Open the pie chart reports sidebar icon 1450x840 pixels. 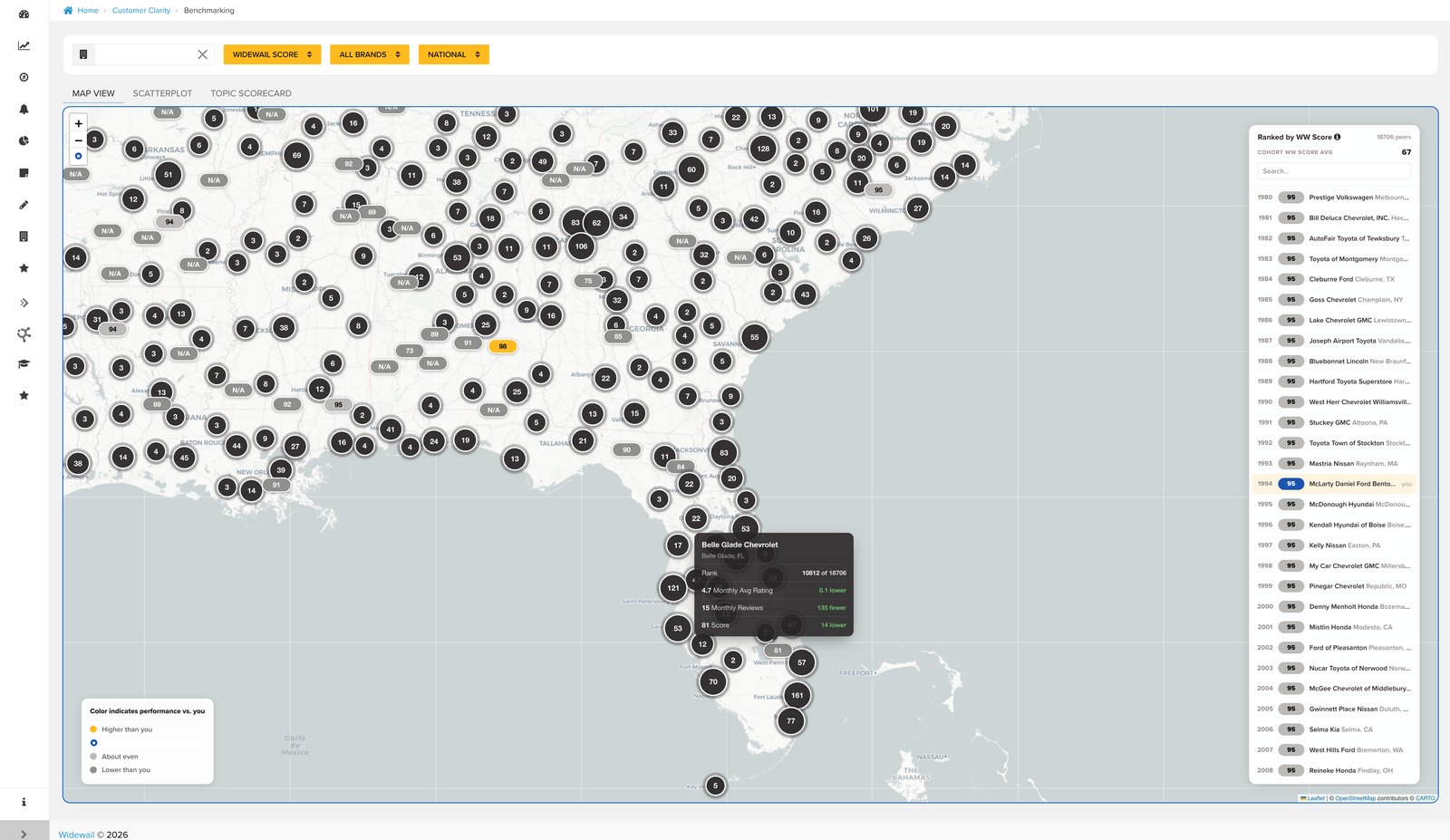pos(24,140)
